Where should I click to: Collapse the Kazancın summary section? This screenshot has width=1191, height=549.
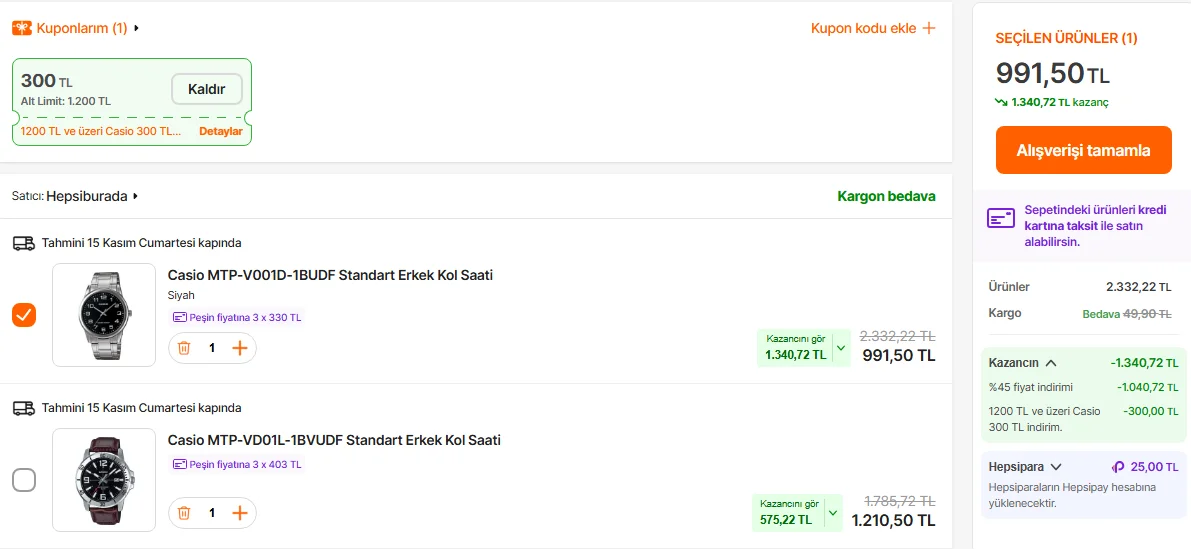point(1051,363)
